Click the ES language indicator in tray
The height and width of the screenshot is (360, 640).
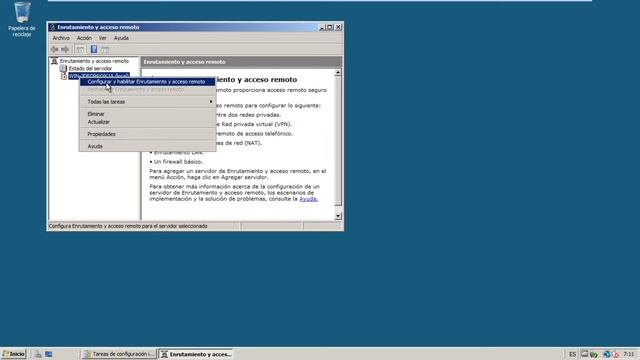click(x=572, y=354)
